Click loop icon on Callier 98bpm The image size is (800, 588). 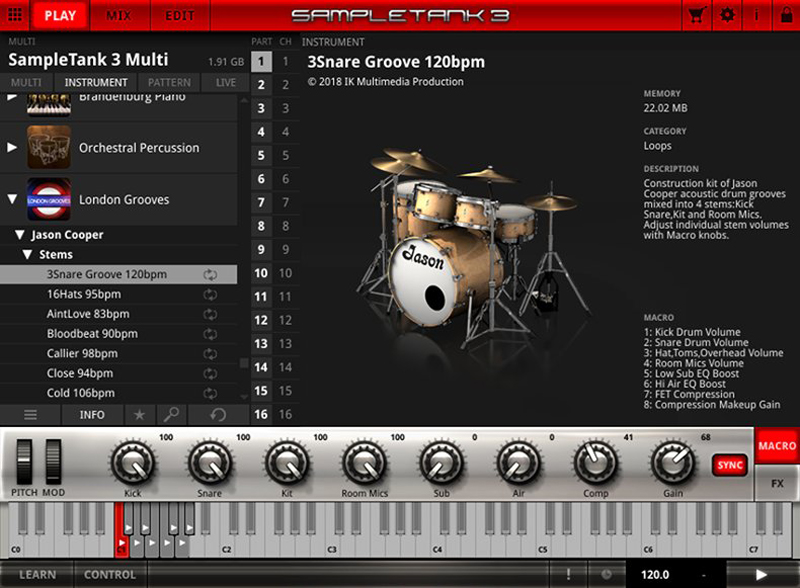pyautogui.click(x=210, y=354)
